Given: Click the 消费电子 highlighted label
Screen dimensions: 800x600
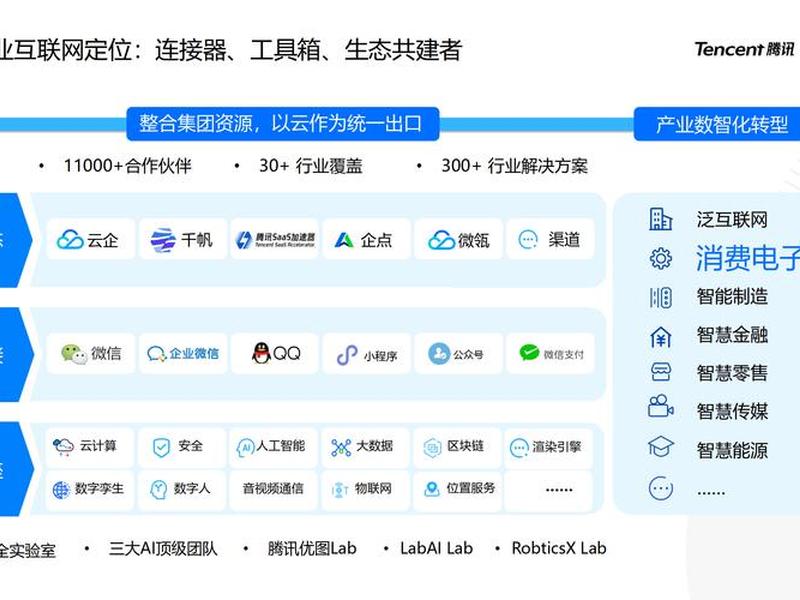Looking at the screenshot, I should click(748, 258).
